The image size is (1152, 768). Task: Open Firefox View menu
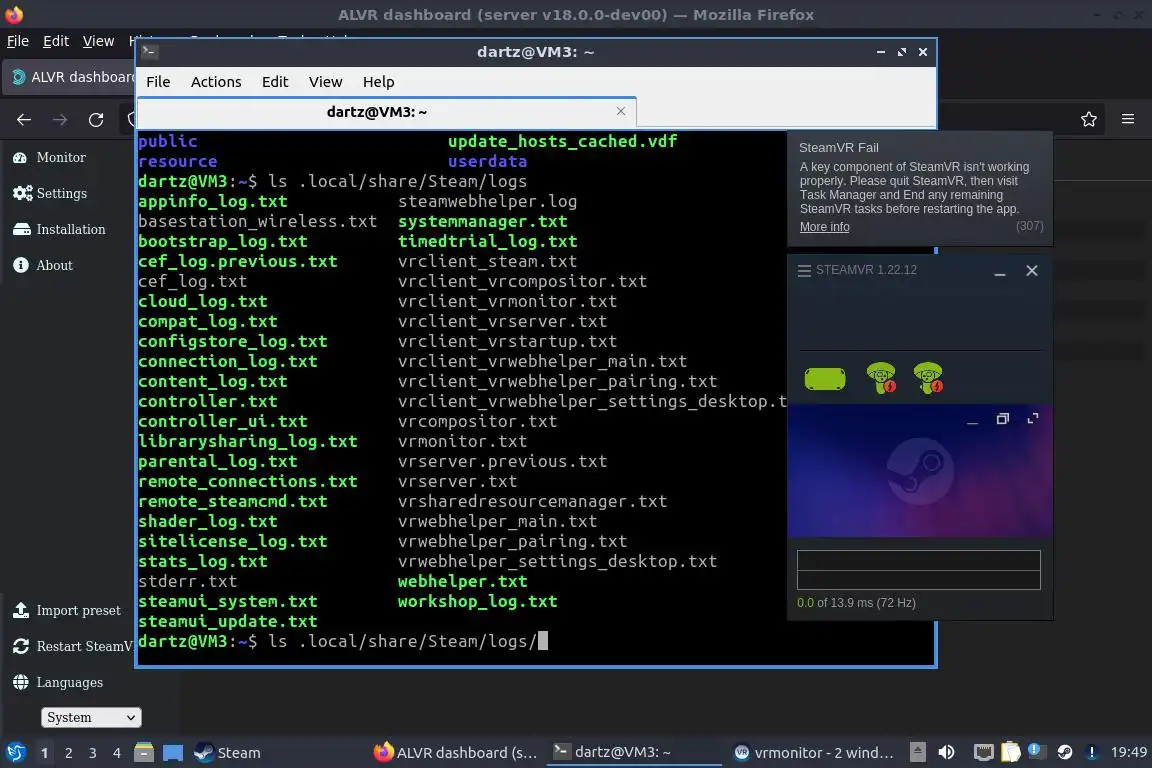point(98,41)
